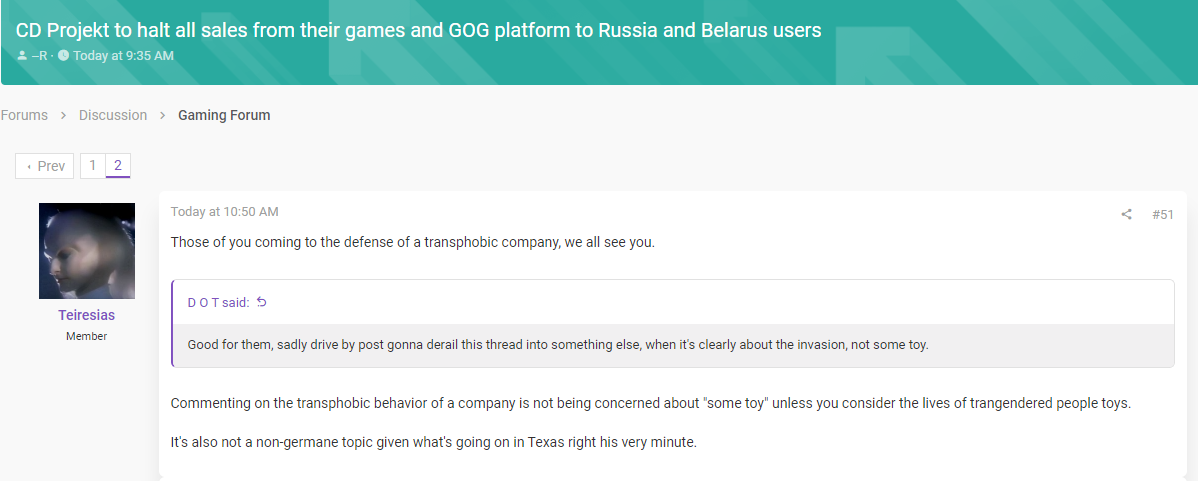Click the "Member" label under Teiresias
Screen dimensions: 1198x481
(x=86, y=336)
